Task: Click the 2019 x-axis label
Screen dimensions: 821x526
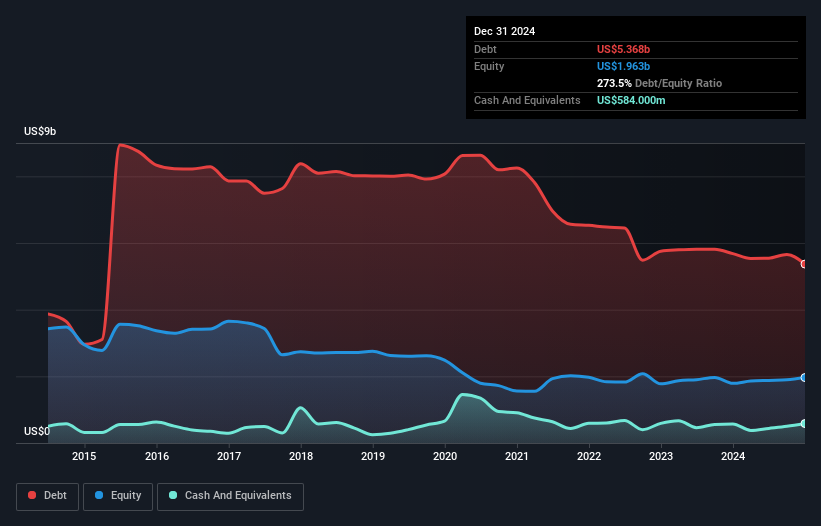Action: click(x=373, y=456)
